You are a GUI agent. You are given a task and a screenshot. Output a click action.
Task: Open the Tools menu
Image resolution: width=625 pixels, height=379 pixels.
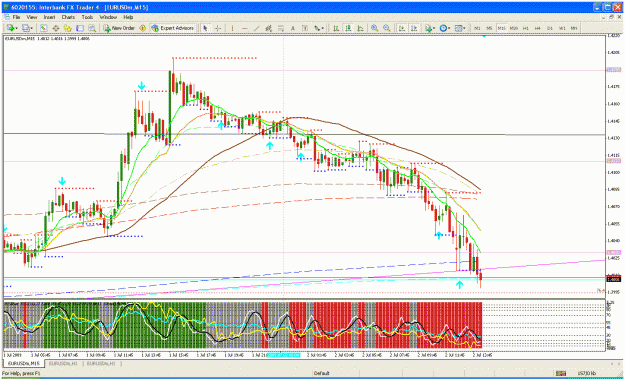87,17
